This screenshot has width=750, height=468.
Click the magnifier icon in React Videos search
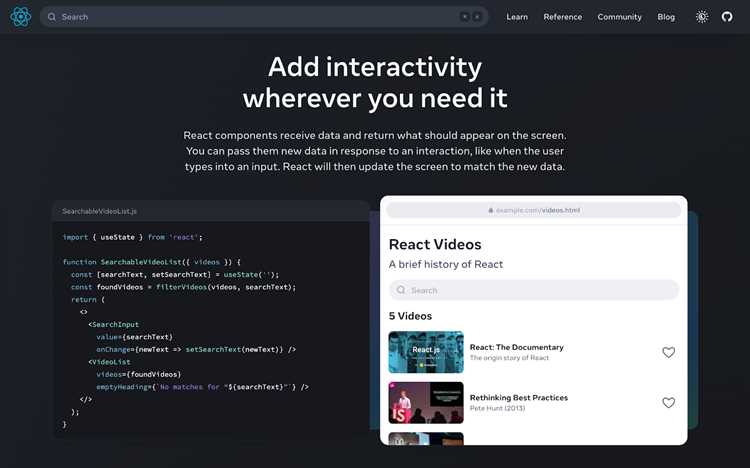click(x=401, y=290)
